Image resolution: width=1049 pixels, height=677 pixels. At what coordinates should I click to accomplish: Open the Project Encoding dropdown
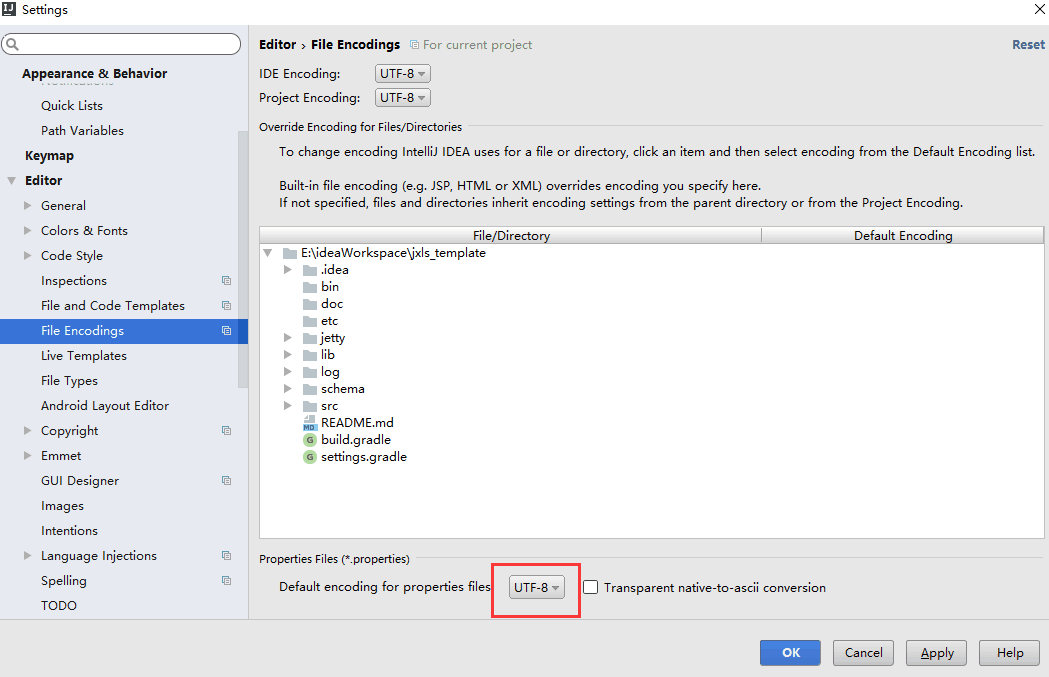[x=402, y=98]
